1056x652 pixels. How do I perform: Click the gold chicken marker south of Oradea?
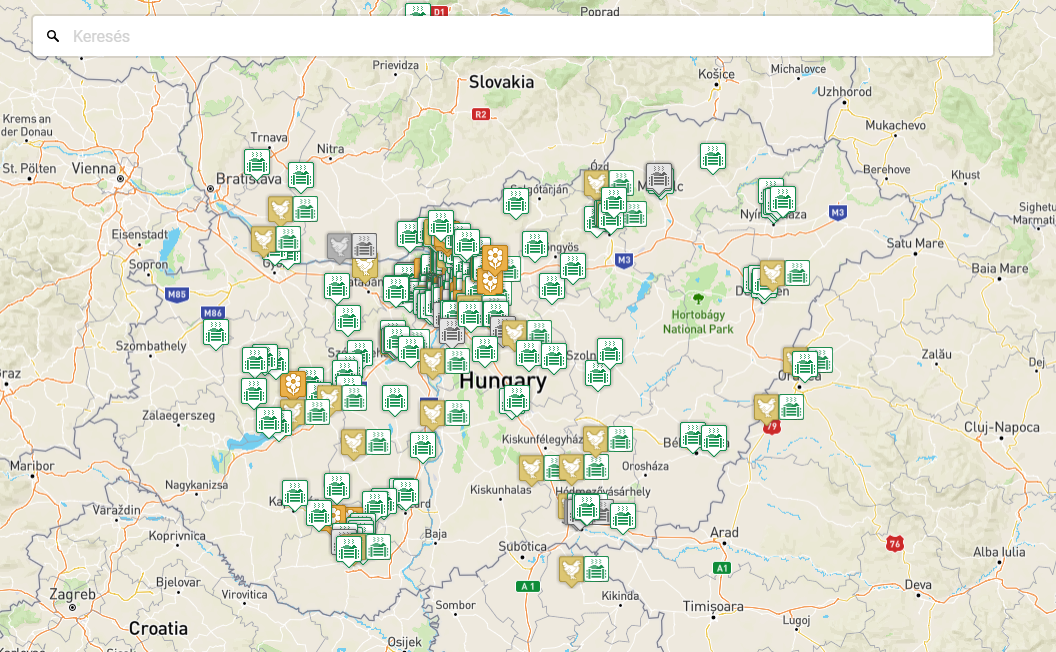pyautogui.click(x=766, y=407)
